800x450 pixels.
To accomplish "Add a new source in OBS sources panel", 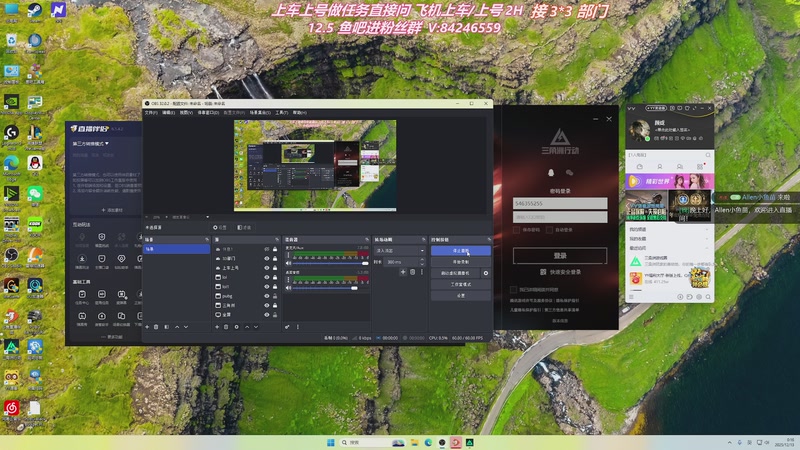I will click(217, 327).
